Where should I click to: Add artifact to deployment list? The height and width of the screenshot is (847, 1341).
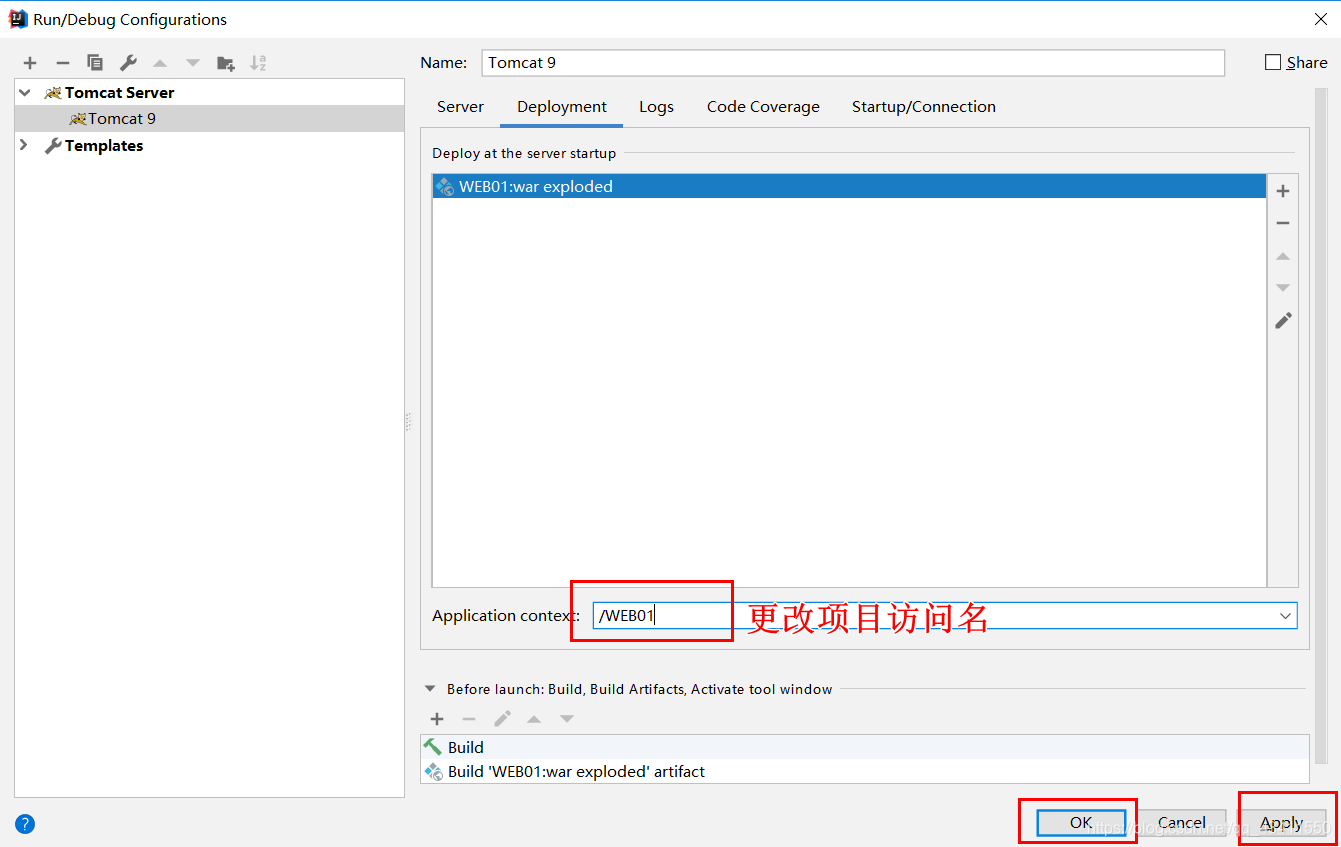(x=1283, y=191)
